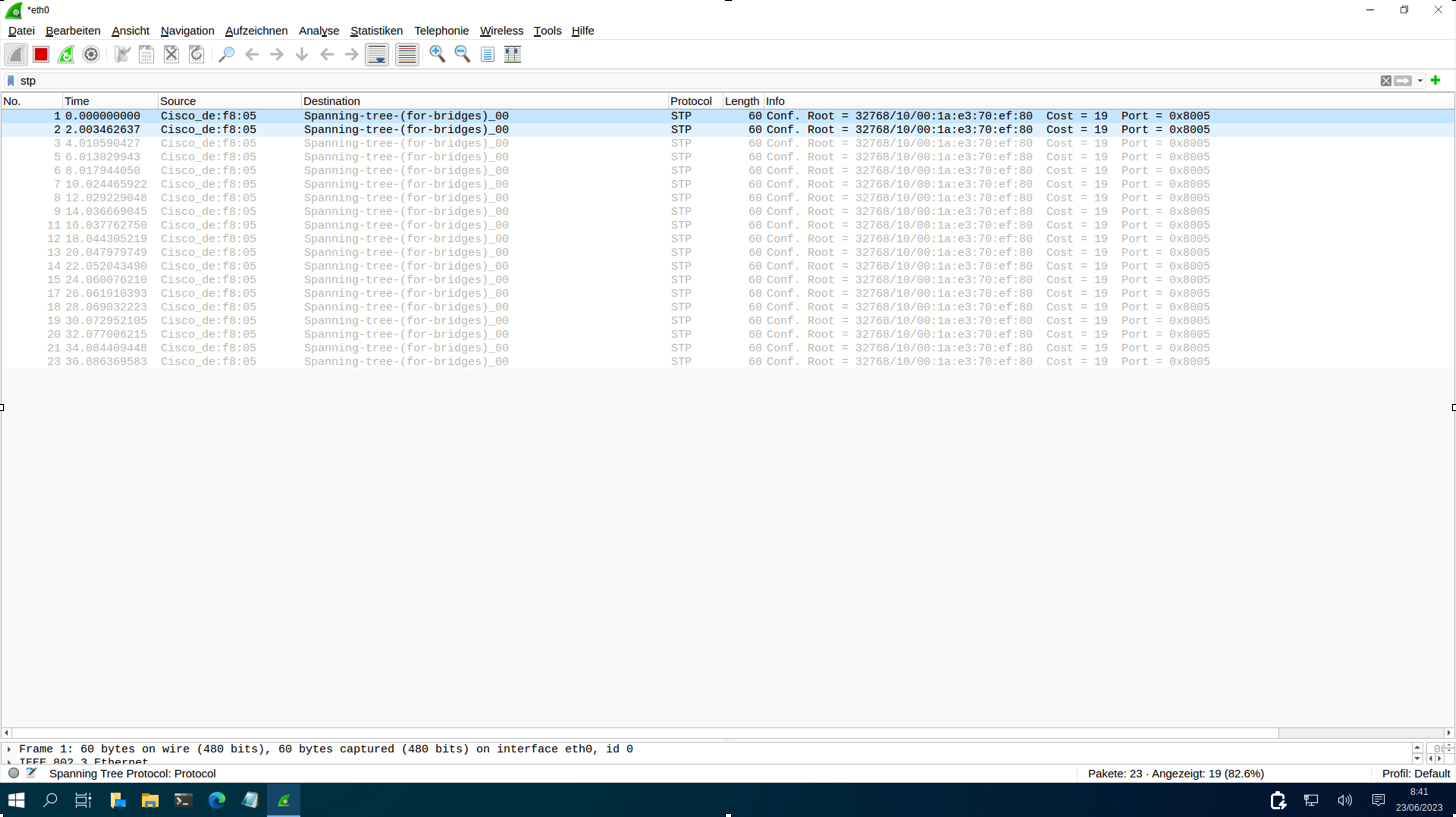Restart the current capture
Image resolution: width=1456 pixels, height=817 pixels.
pyautogui.click(x=66, y=54)
